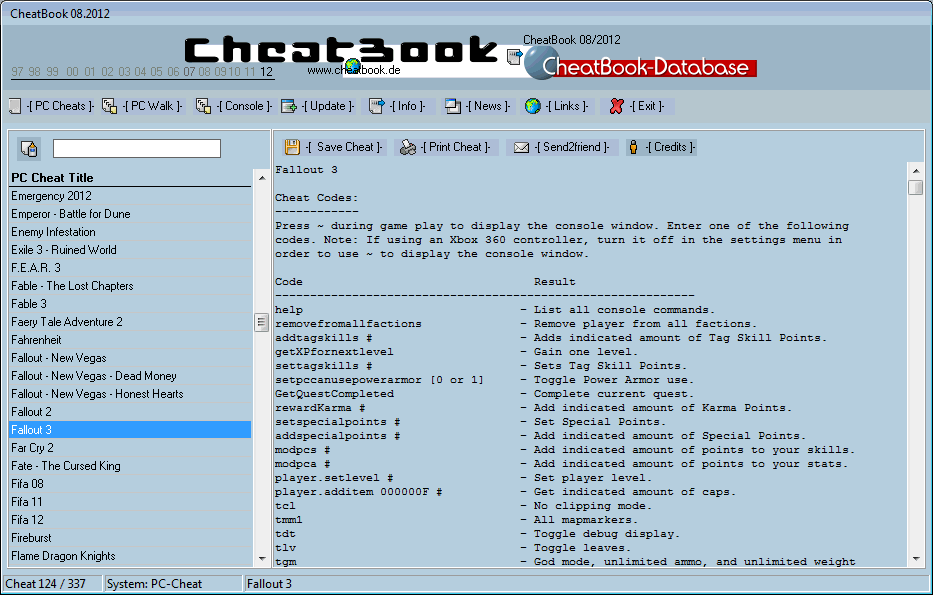Click the cheat title search field
Screen dimensions: 933x595
137,149
